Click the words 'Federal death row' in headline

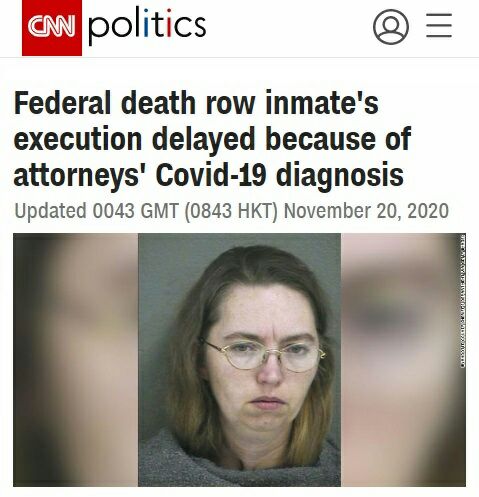tap(134, 103)
